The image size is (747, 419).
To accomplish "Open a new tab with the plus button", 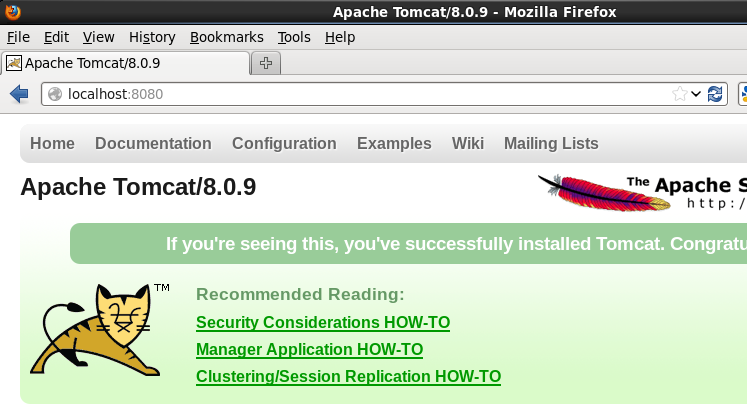I will [266, 63].
